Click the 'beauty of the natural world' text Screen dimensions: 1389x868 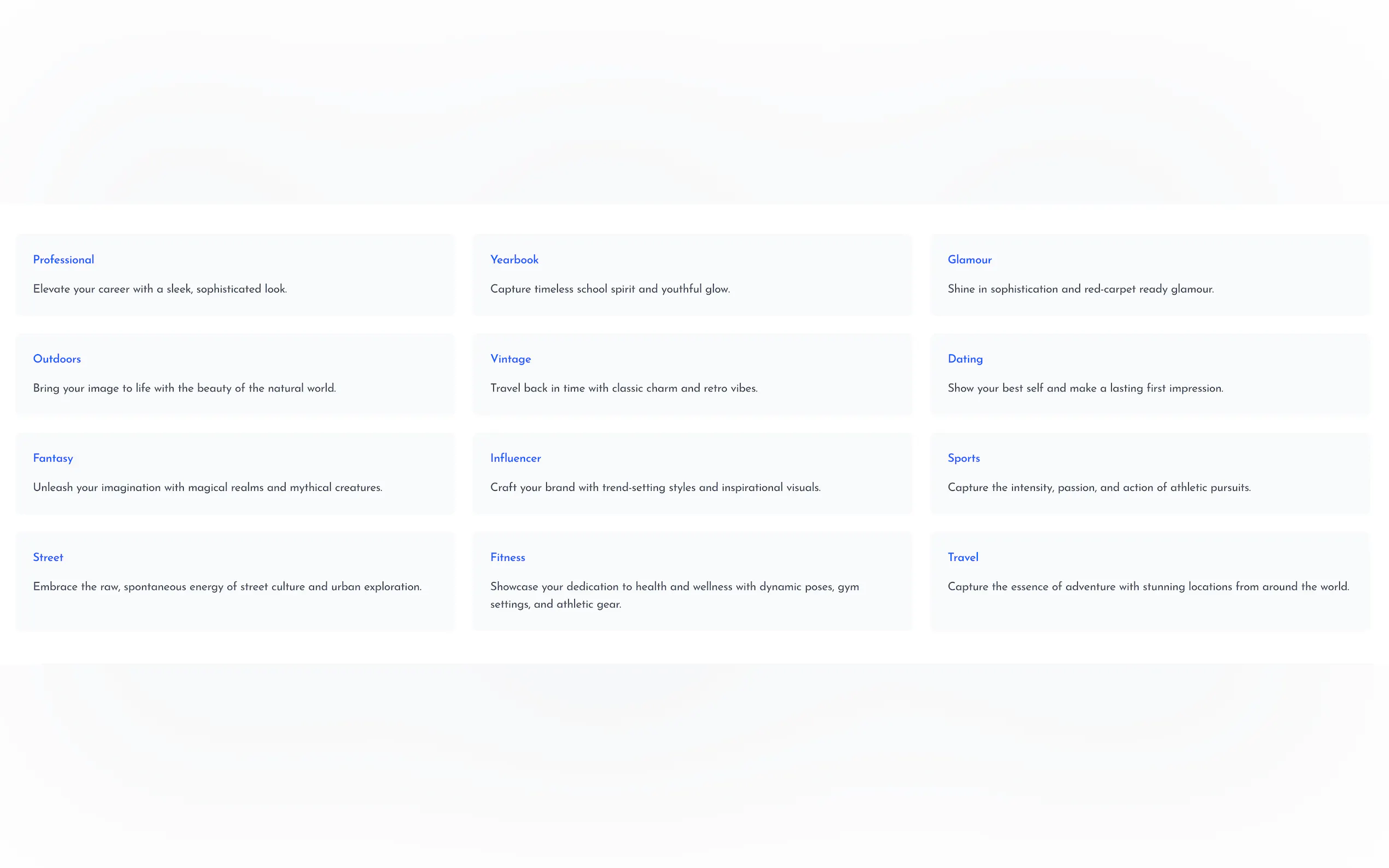click(184, 388)
